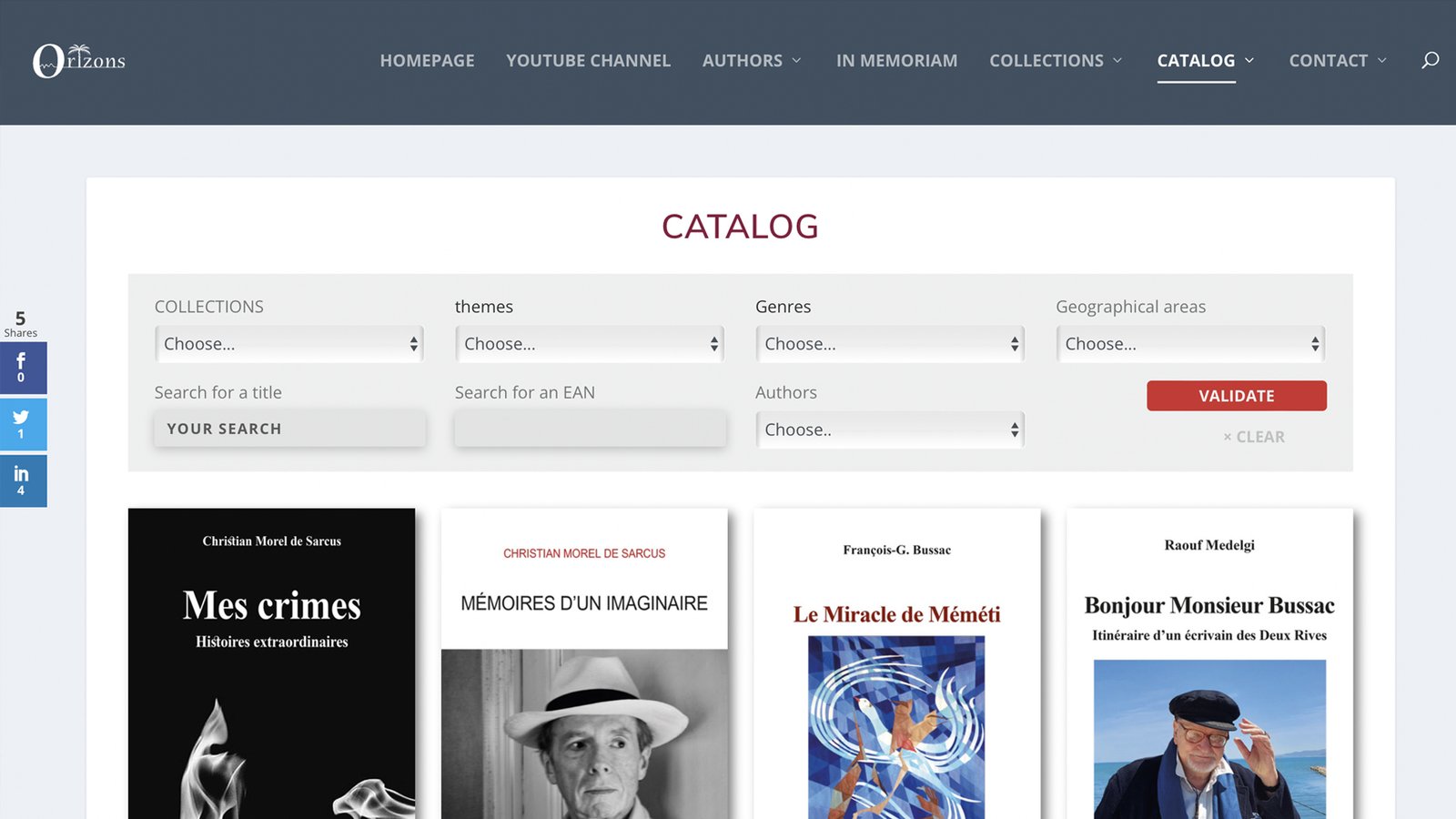Open Mémoires d'un imaginaire book cover
Image resolution: width=1456 pixels, height=819 pixels.
(584, 663)
